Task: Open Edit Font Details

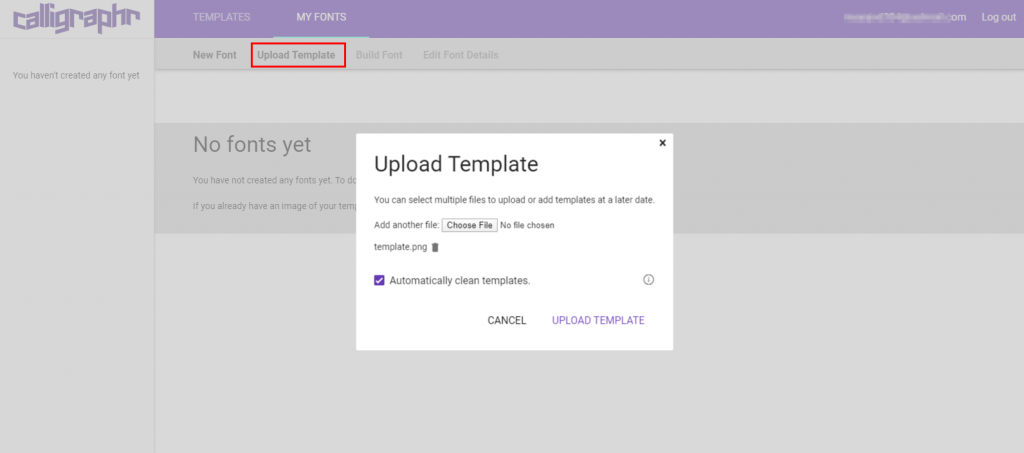Action: pyautogui.click(x=460, y=55)
